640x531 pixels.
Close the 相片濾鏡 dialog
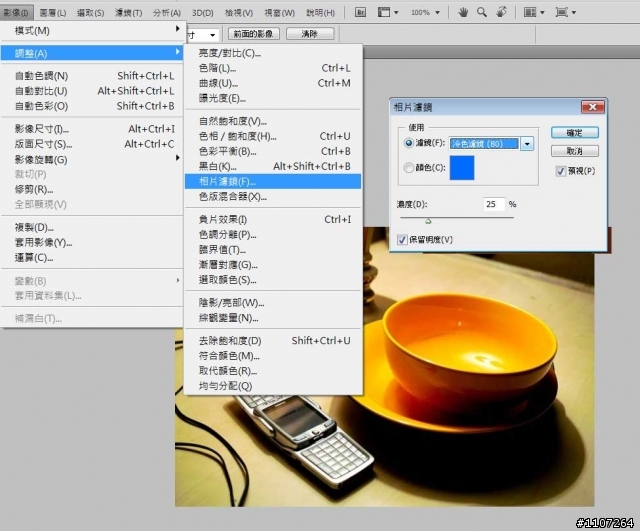[x=592, y=107]
